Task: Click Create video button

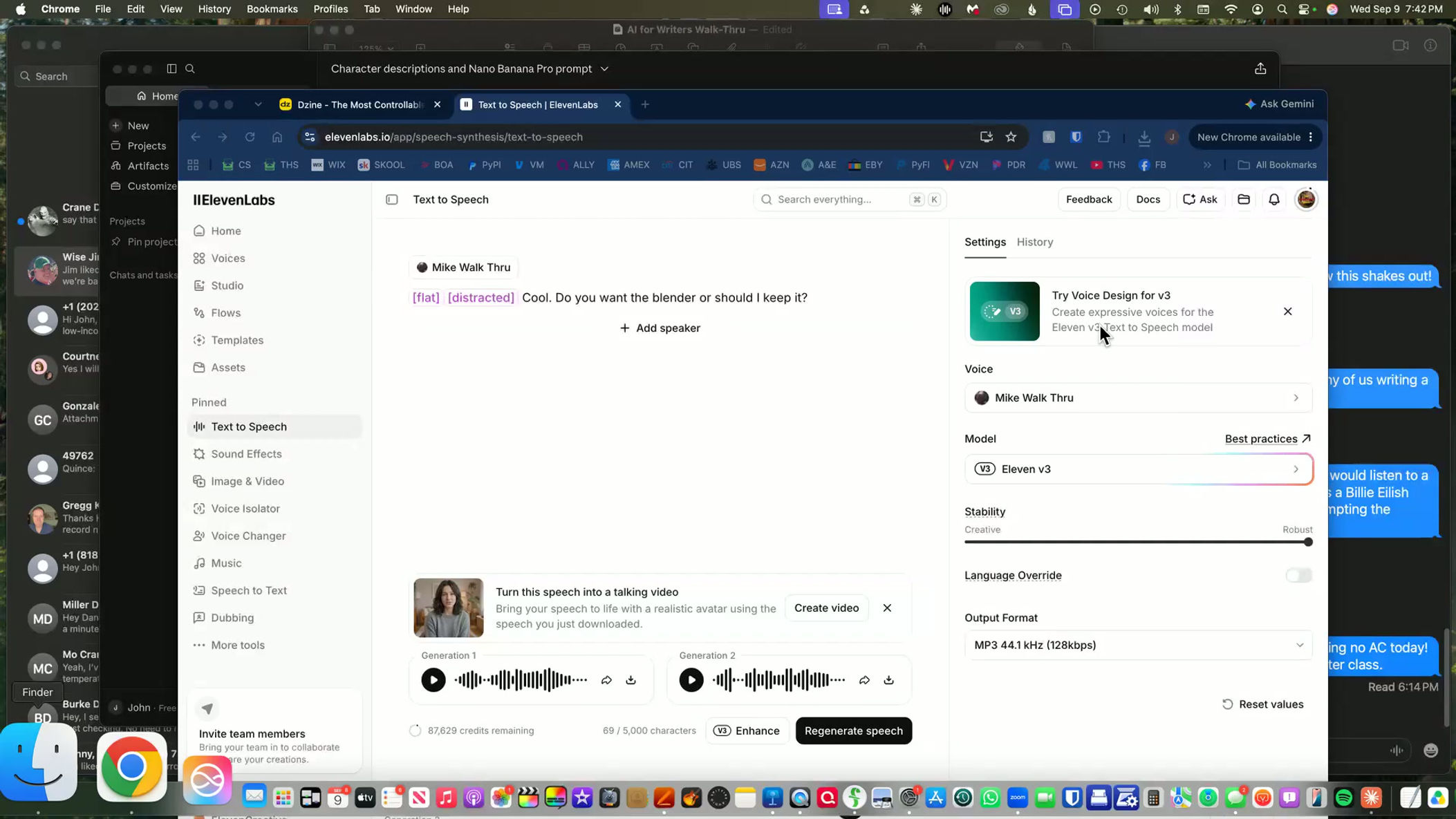Action: [x=826, y=608]
